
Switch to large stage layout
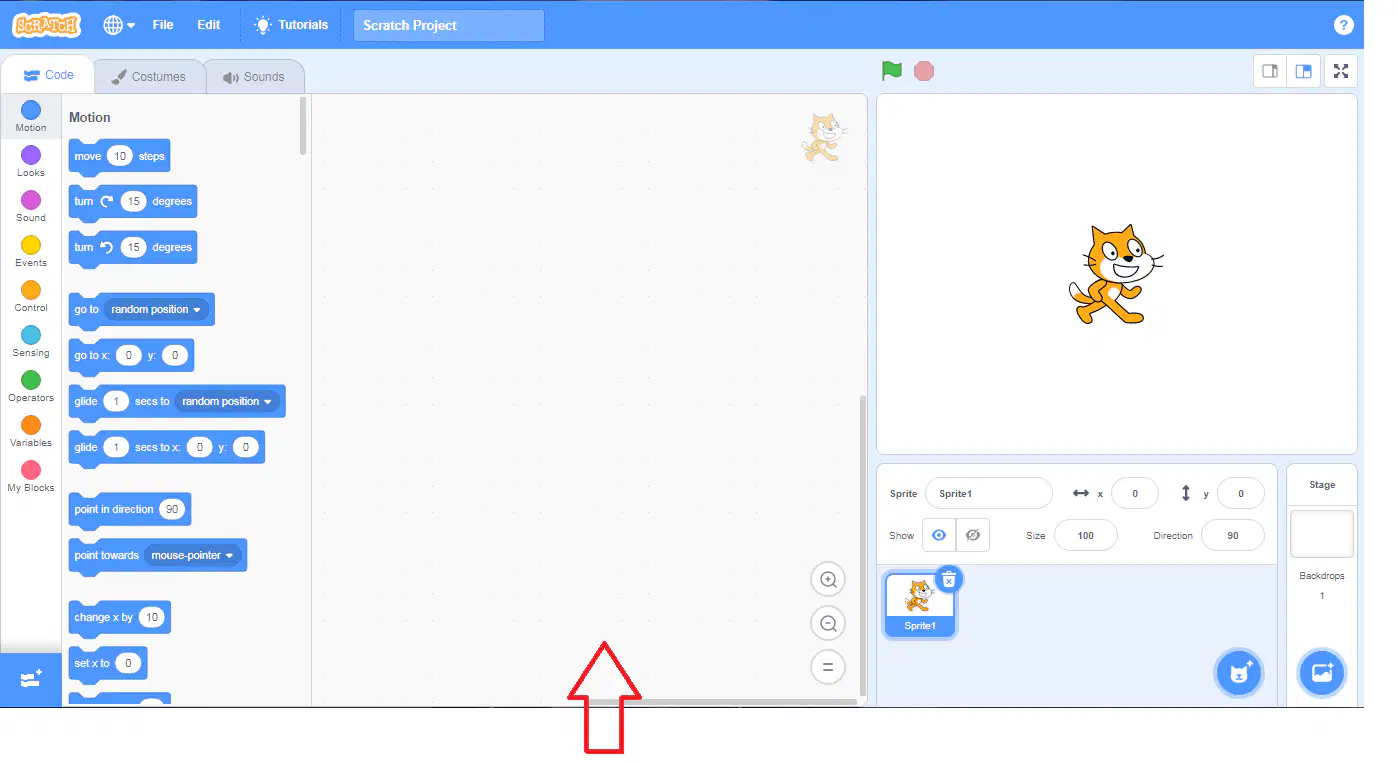[1303, 71]
